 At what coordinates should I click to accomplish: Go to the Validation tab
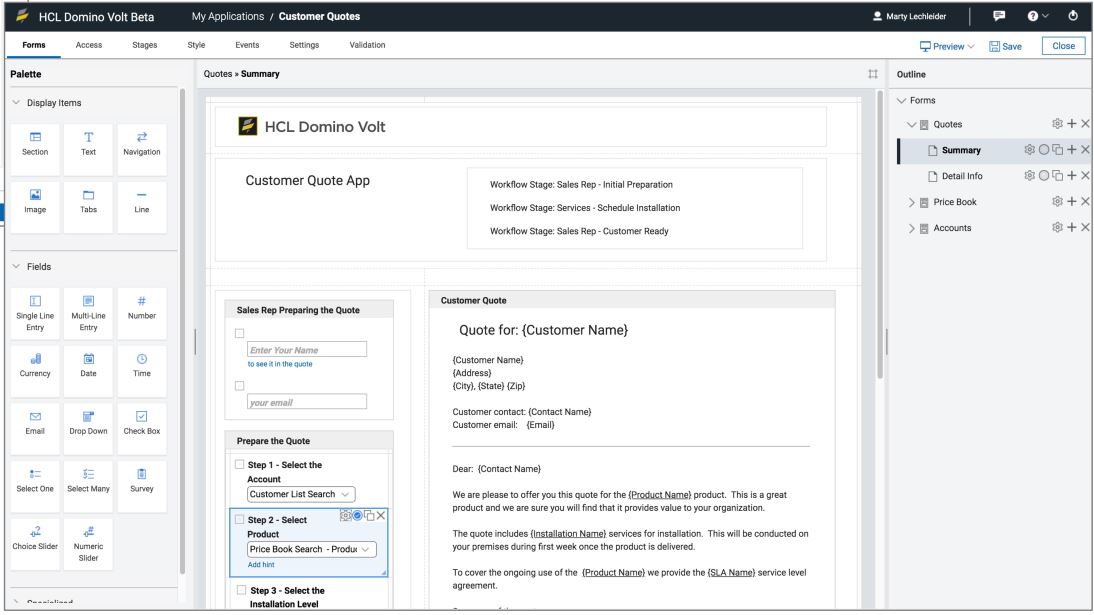coord(367,45)
